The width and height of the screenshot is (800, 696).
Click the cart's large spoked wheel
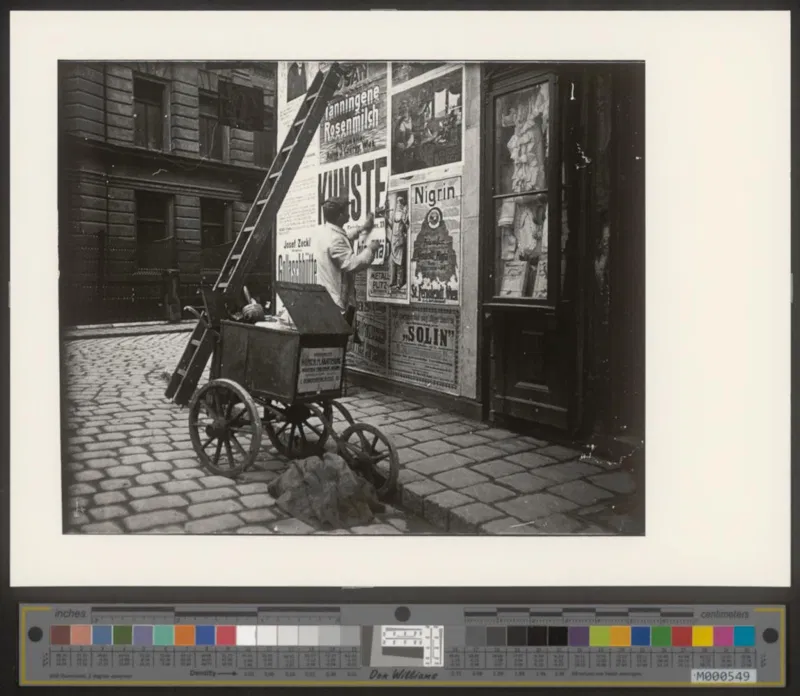pos(225,428)
